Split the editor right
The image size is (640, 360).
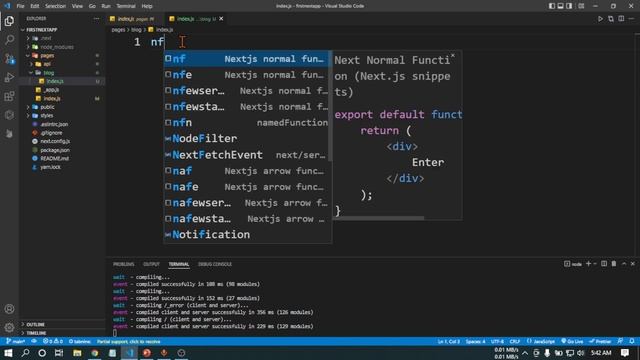tap(621, 19)
